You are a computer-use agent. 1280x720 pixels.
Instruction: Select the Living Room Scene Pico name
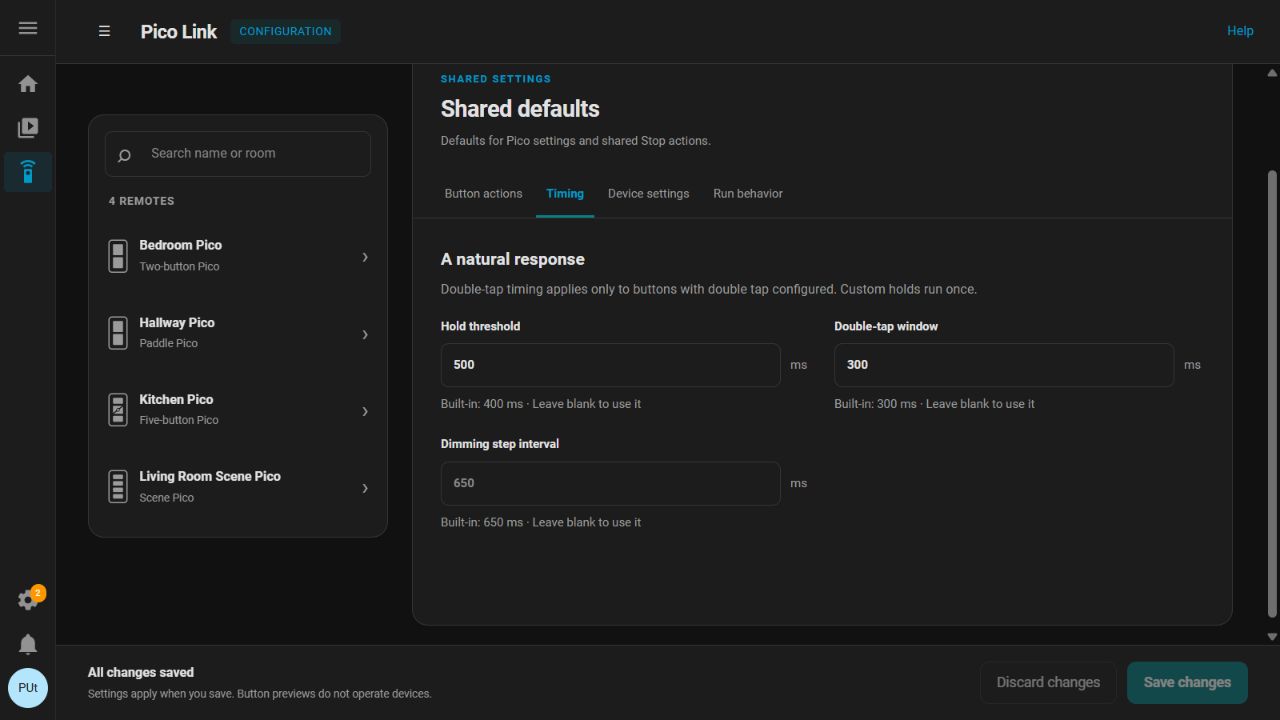(210, 476)
